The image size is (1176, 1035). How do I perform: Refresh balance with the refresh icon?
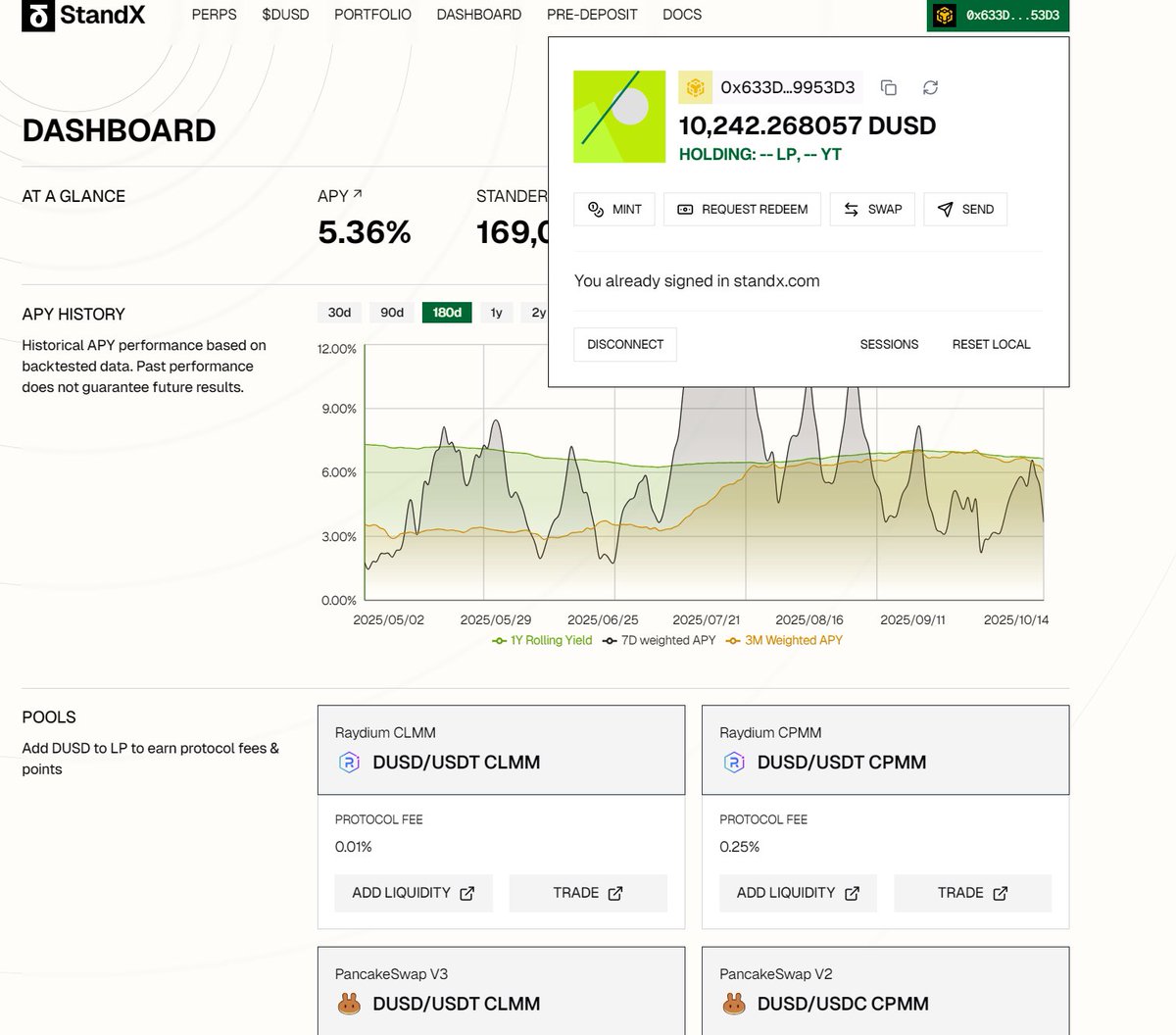[931, 87]
